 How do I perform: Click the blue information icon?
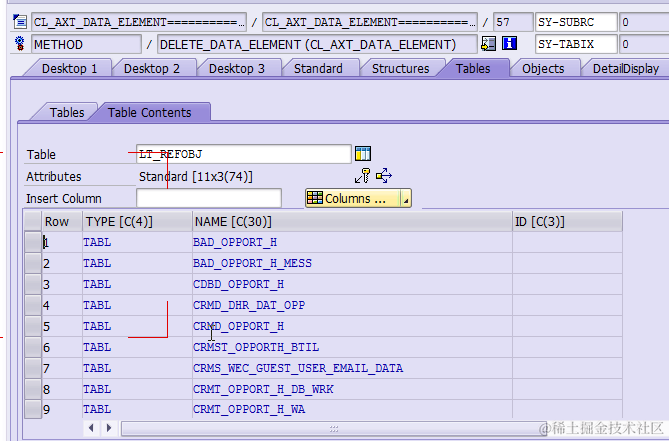click(509, 43)
